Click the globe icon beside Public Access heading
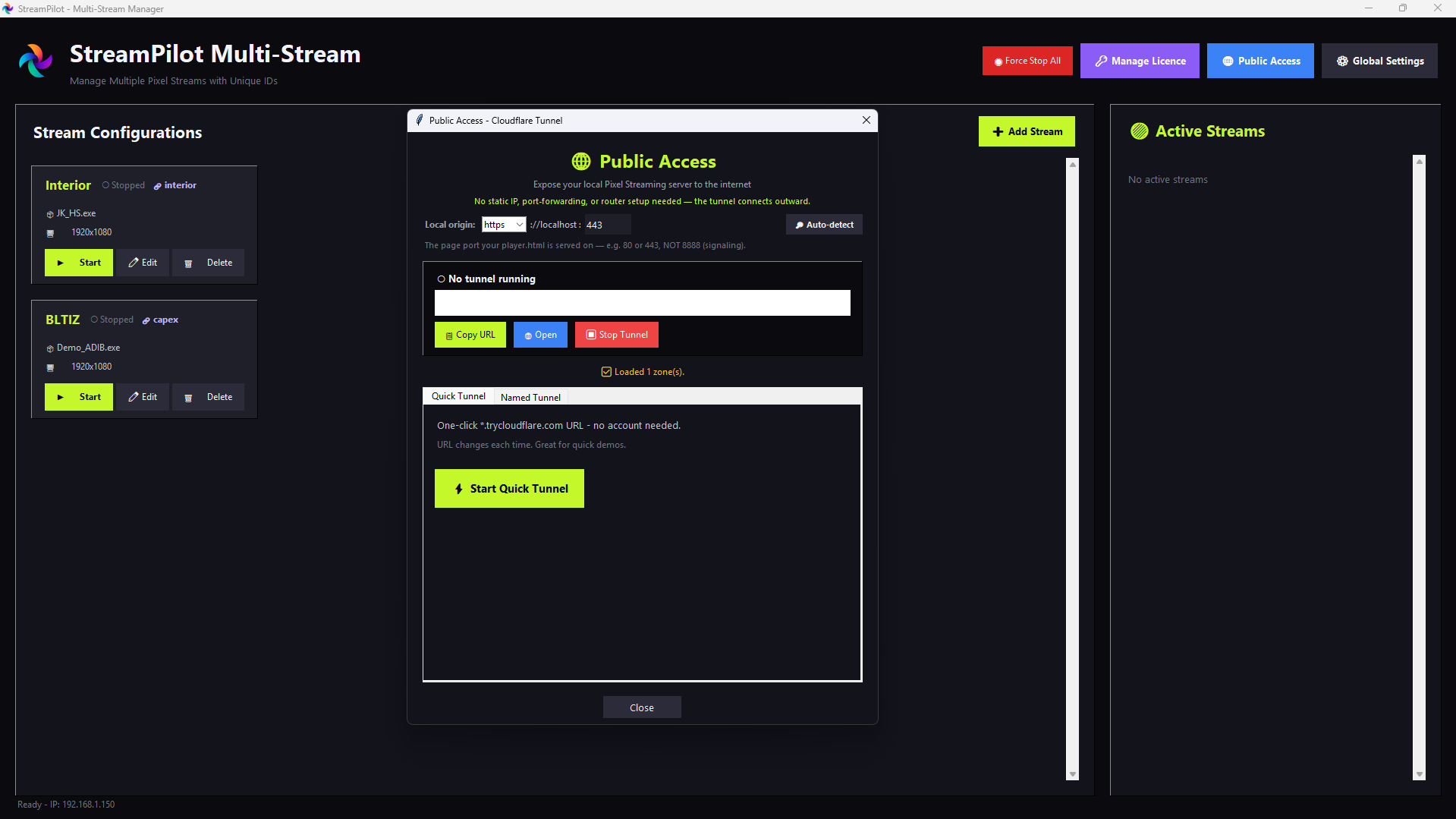The width and height of the screenshot is (1456, 819). point(581,162)
